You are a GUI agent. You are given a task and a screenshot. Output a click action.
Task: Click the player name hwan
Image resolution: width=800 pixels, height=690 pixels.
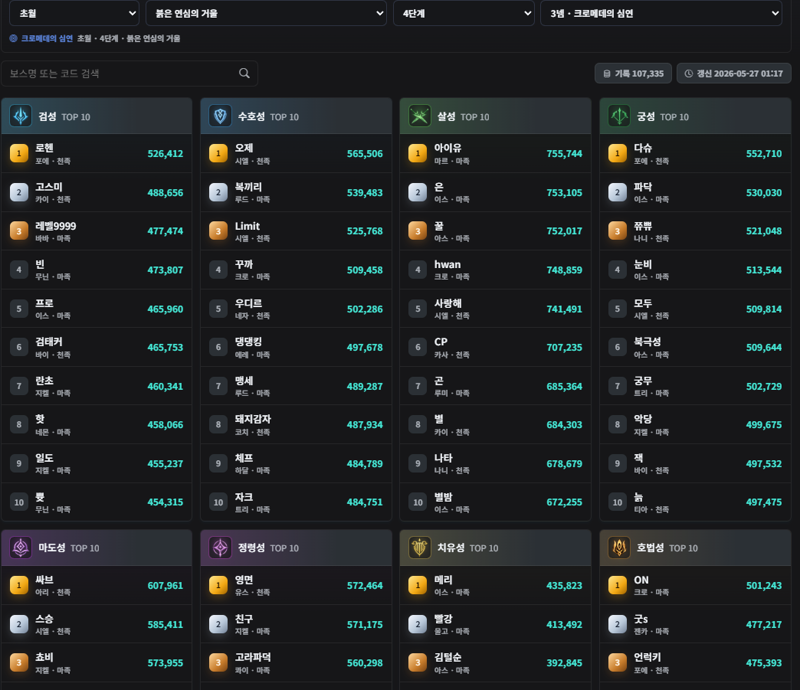click(x=447, y=264)
